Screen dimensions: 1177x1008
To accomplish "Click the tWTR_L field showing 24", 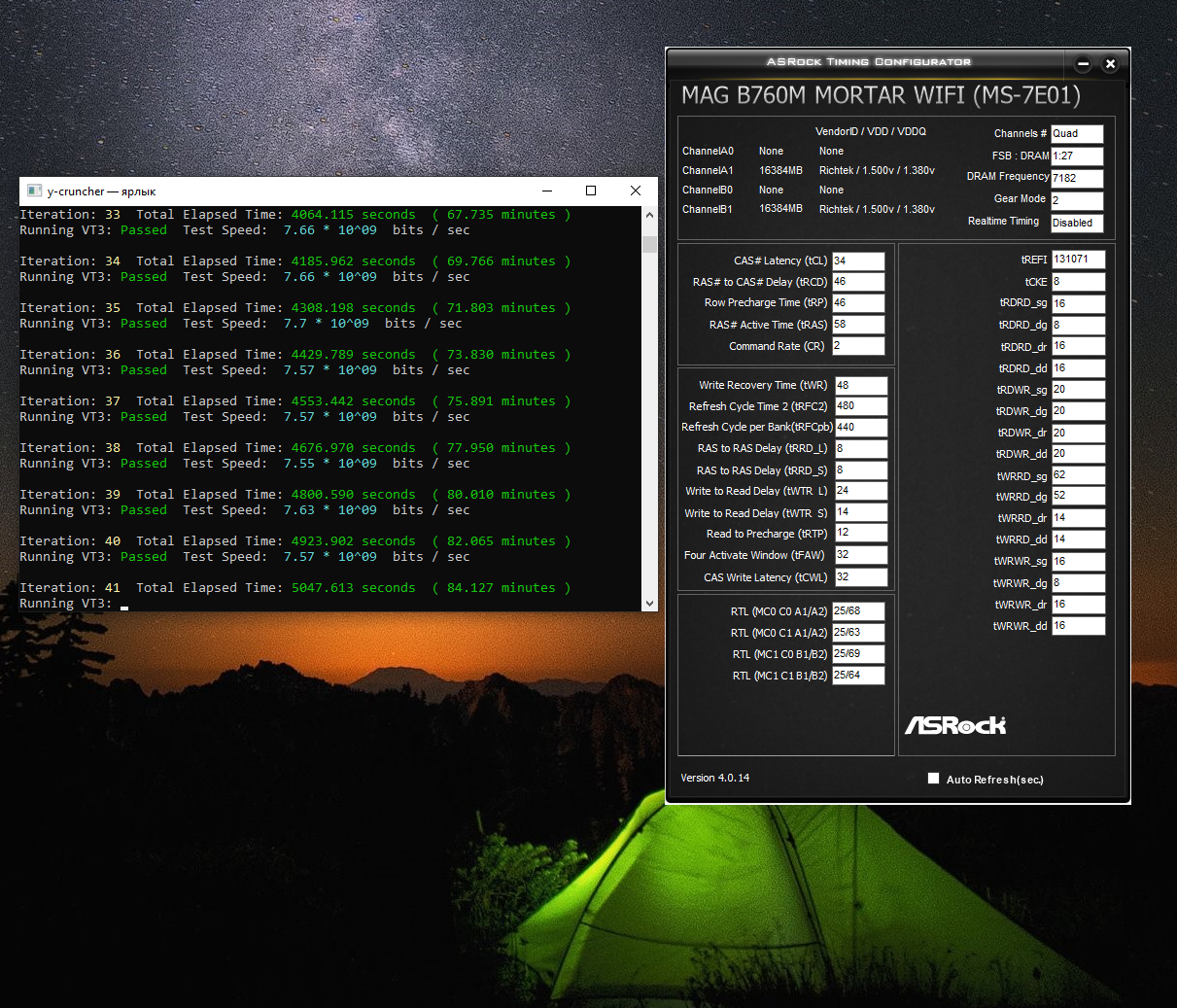I will tap(861, 491).
